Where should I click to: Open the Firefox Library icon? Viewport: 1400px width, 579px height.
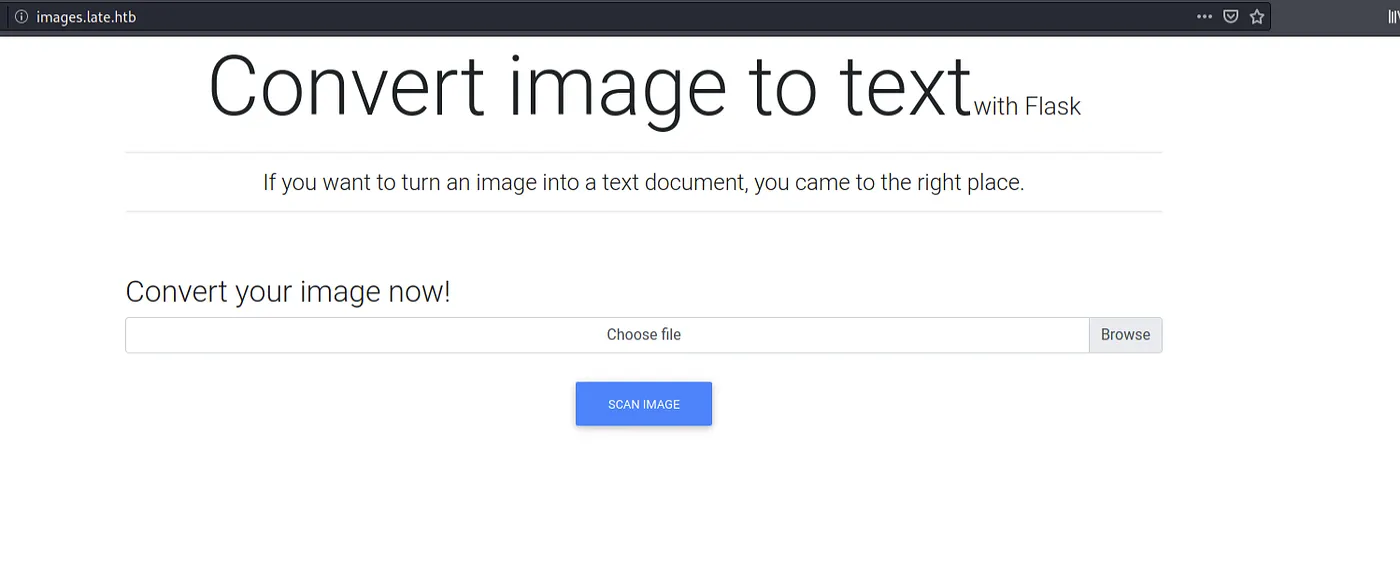point(1393,17)
